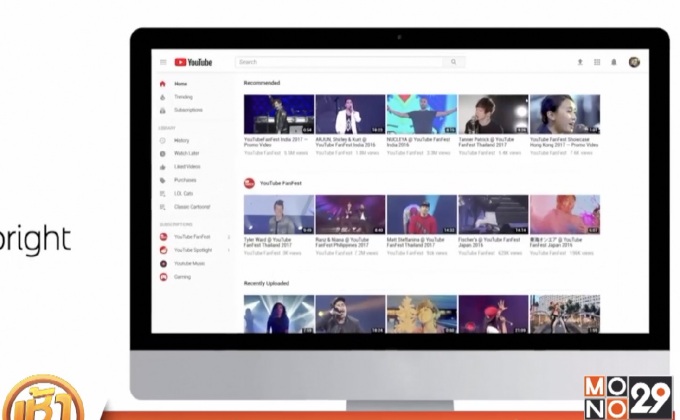Click the Liked Videos thumbs-up icon

[163, 167]
